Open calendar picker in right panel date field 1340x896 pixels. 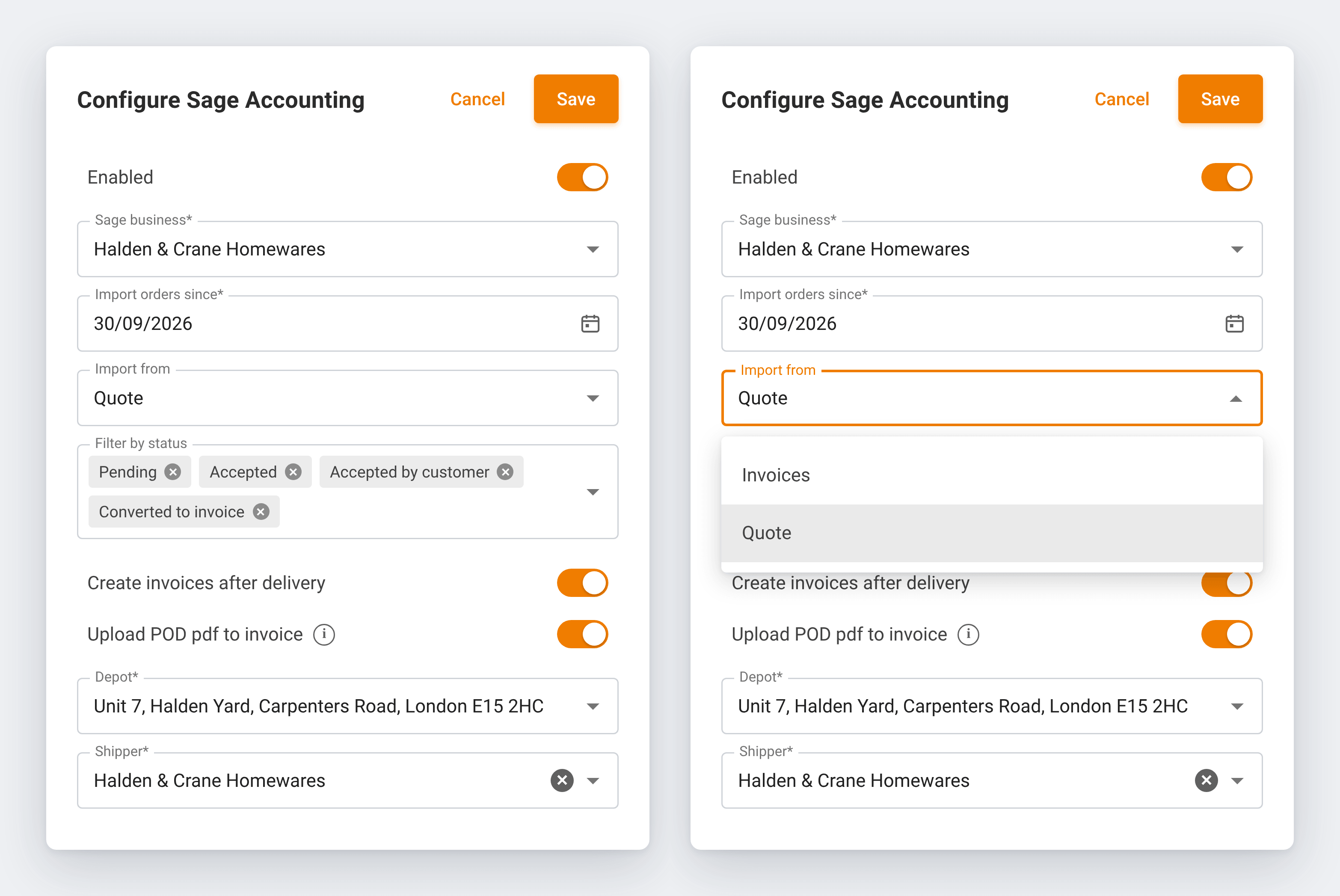[x=1234, y=323]
